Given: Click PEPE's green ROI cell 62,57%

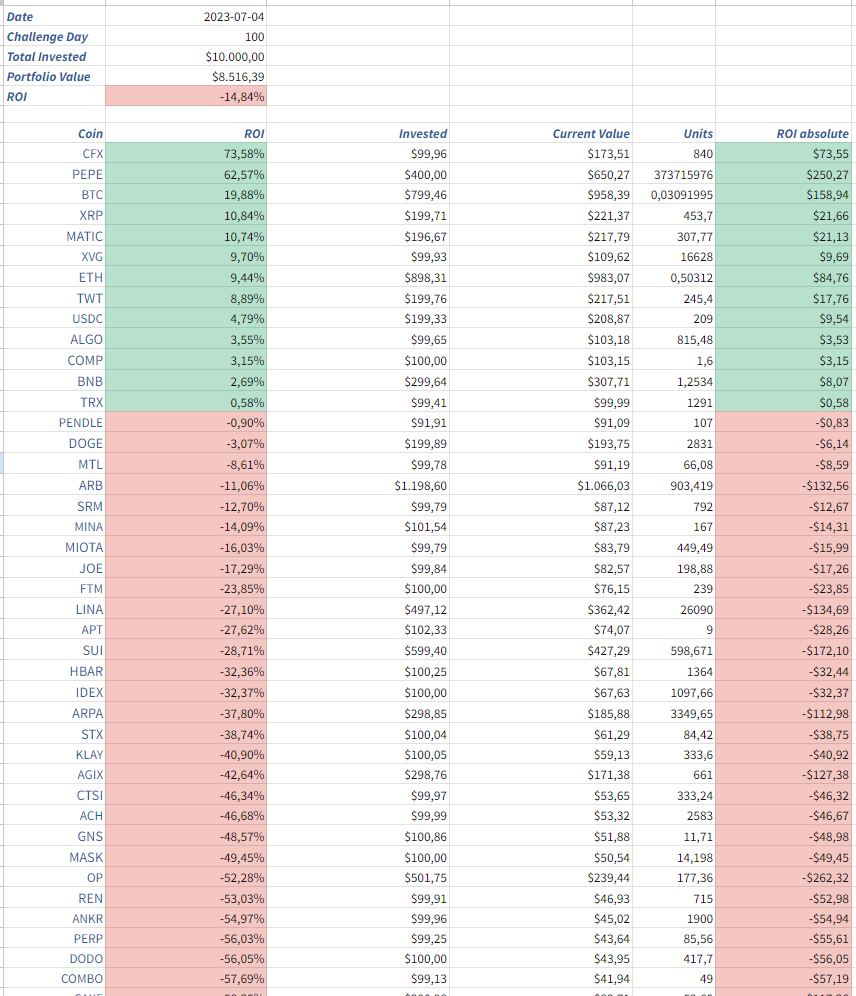Looking at the screenshot, I should tap(186, 174).
